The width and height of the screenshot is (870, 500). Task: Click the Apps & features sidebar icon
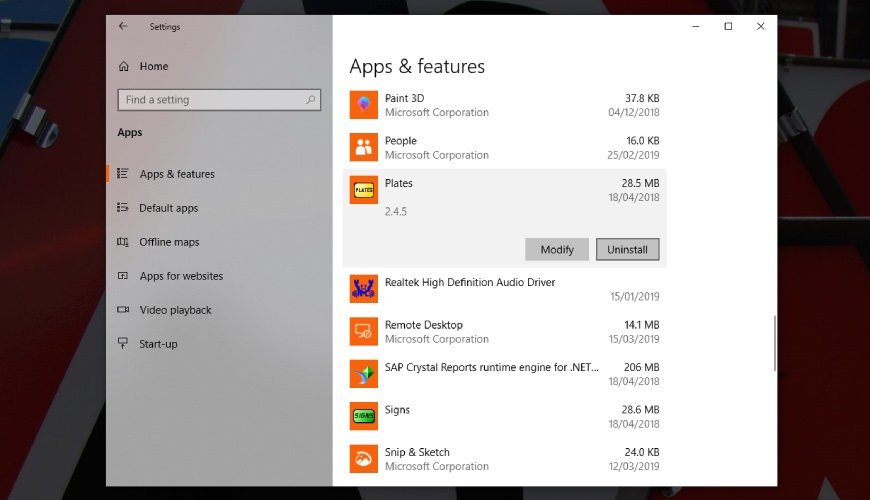[123, 174]
